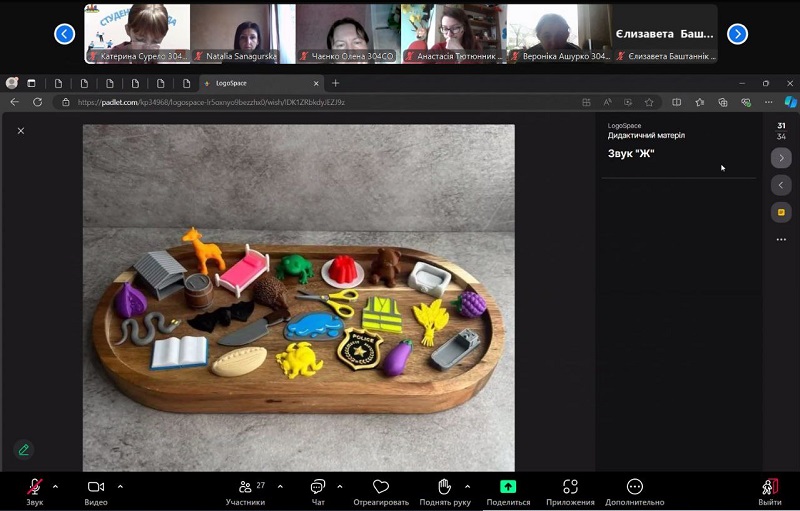The height and width of the screenshot is (511, 800).
Task: Switch to the sixth pinned document tab
Action: (186, 83)
